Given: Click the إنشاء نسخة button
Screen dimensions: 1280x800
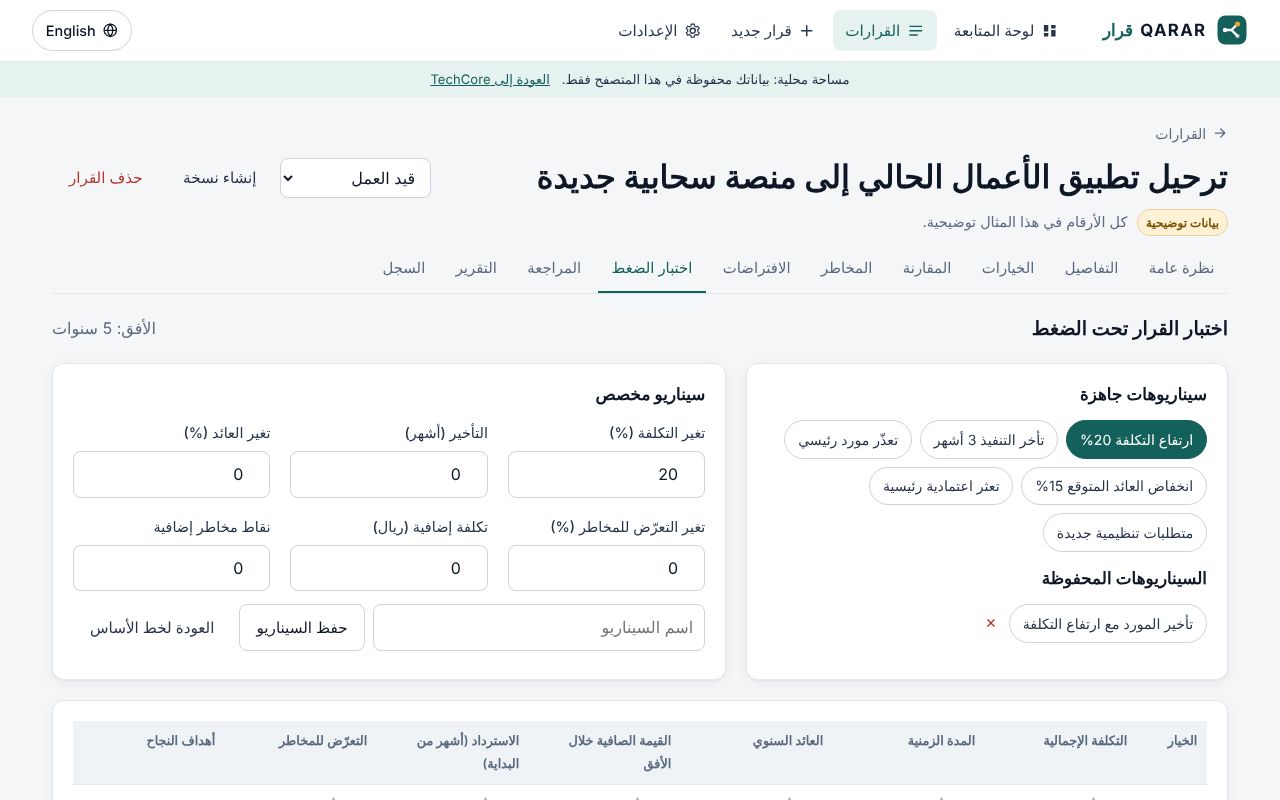Looking at the screenshot, I should click(x=219, y=178).
